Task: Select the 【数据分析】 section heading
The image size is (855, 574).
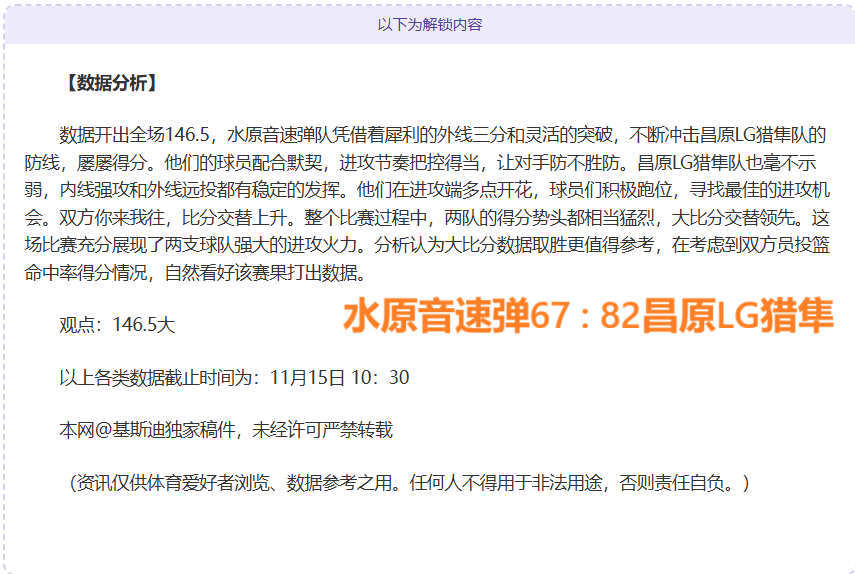Action: [x=109, y=84]
